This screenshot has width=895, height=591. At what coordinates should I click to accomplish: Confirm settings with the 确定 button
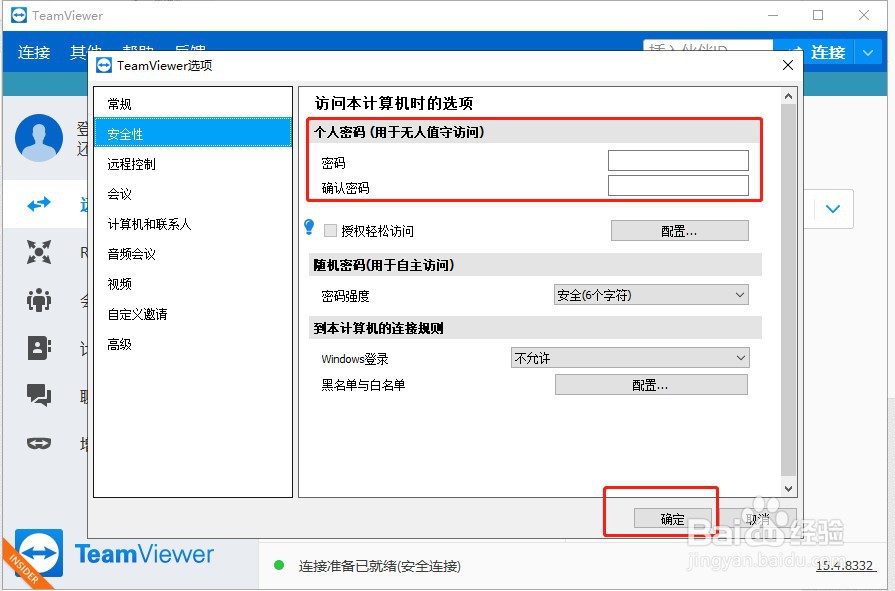tap(671, 519)
